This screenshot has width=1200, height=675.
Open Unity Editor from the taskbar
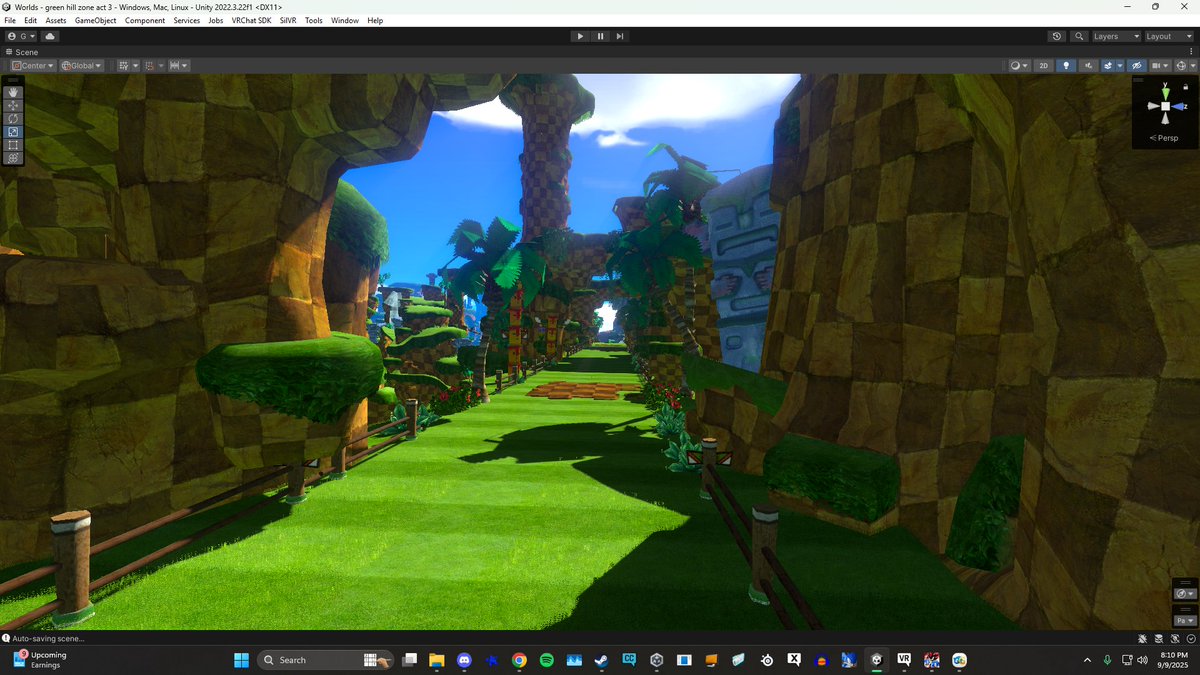click(876, 659)
